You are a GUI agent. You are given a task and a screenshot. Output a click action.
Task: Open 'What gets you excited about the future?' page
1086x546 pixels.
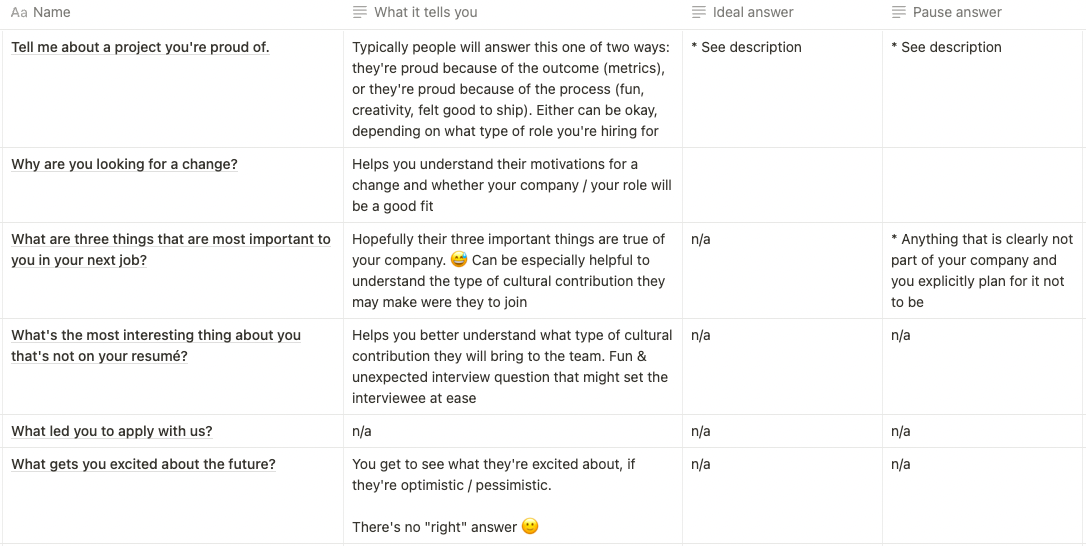tap(143, 464)
